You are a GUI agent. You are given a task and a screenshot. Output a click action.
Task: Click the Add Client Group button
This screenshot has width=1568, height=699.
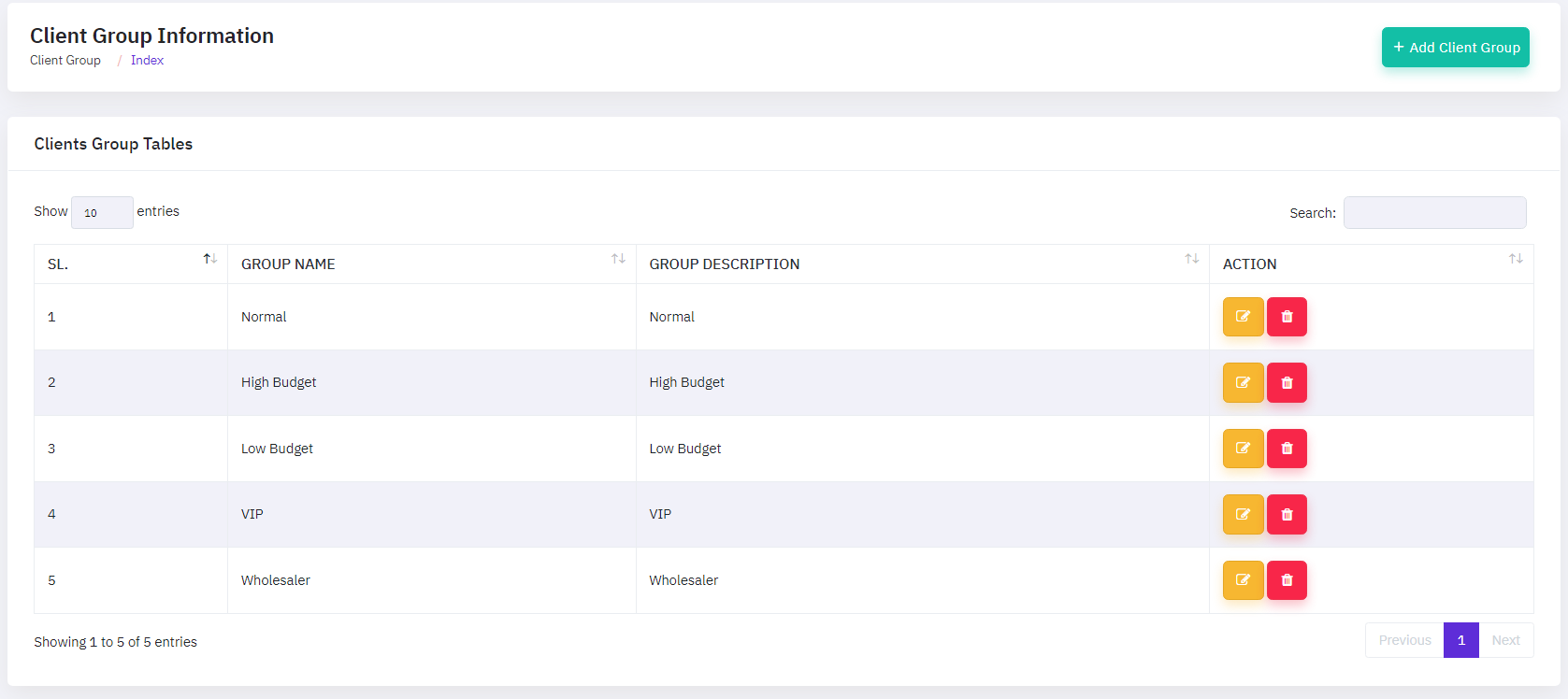point(1455,48)
